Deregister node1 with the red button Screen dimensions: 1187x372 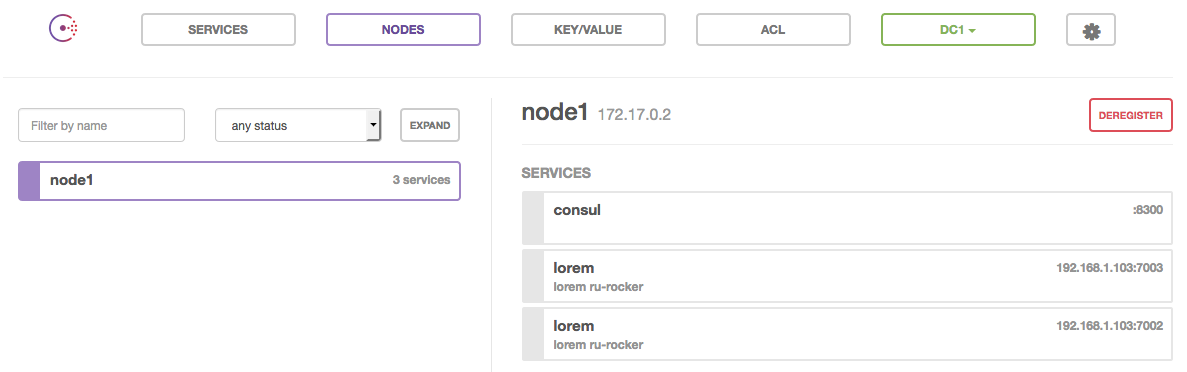click(1130, 115)
